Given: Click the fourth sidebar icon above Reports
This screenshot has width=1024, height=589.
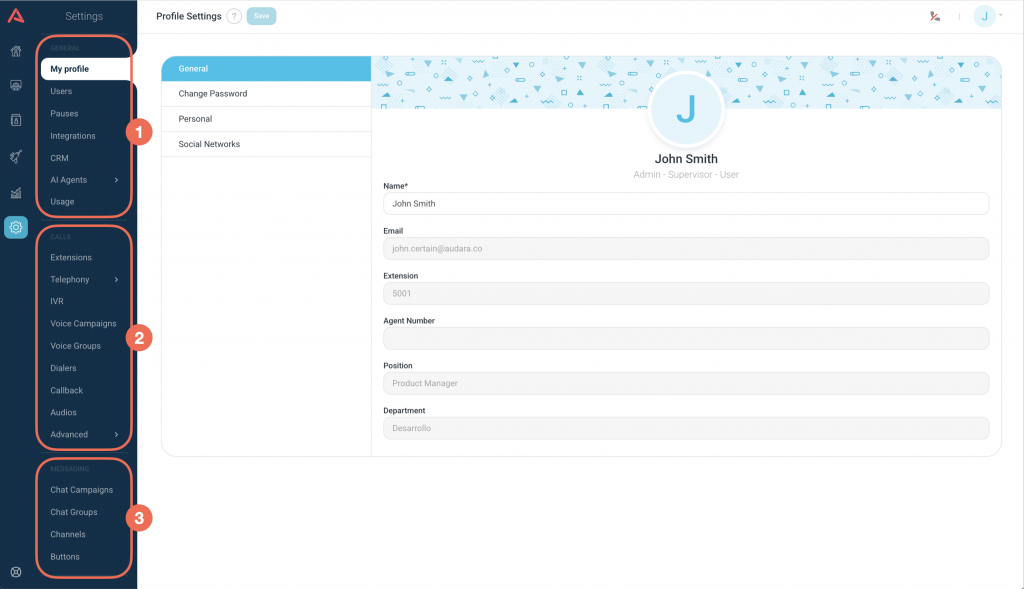Looking at the screenshot, I should click(16, 156).
